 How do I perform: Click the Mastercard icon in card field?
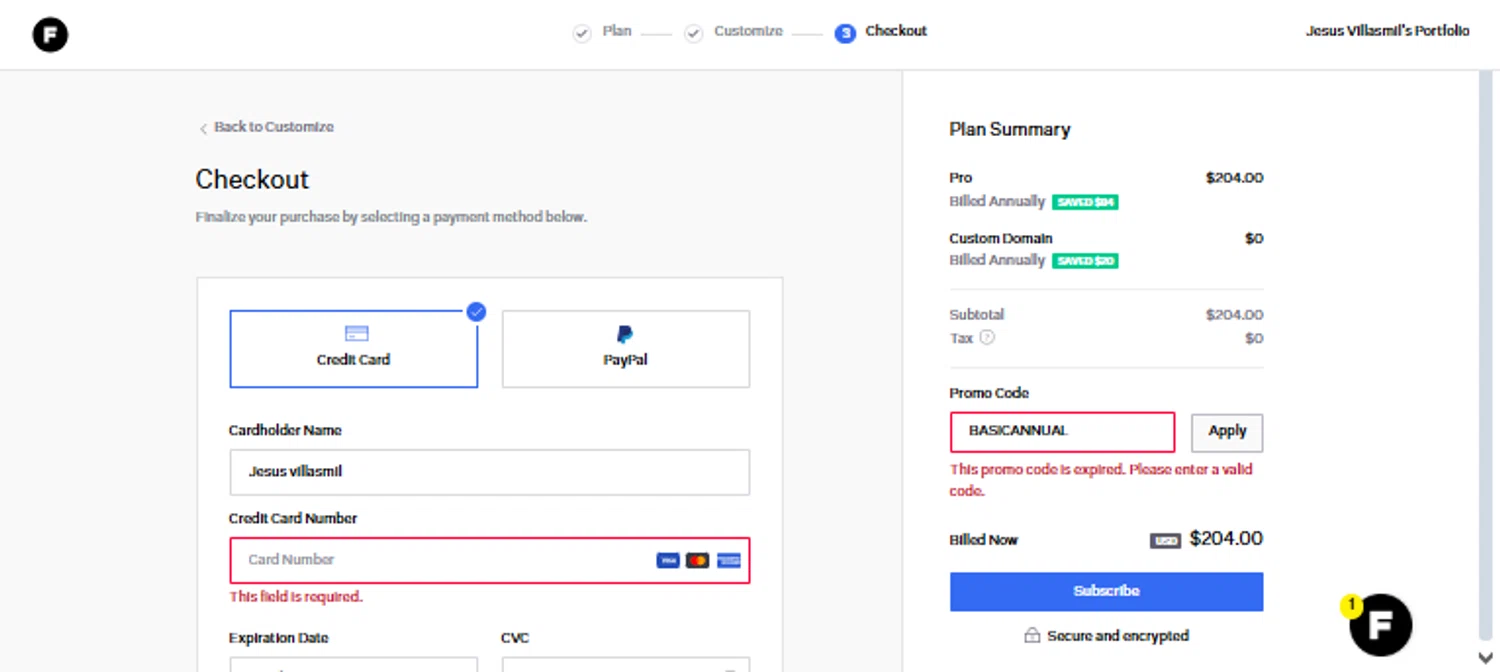click(x=698, y=560)
